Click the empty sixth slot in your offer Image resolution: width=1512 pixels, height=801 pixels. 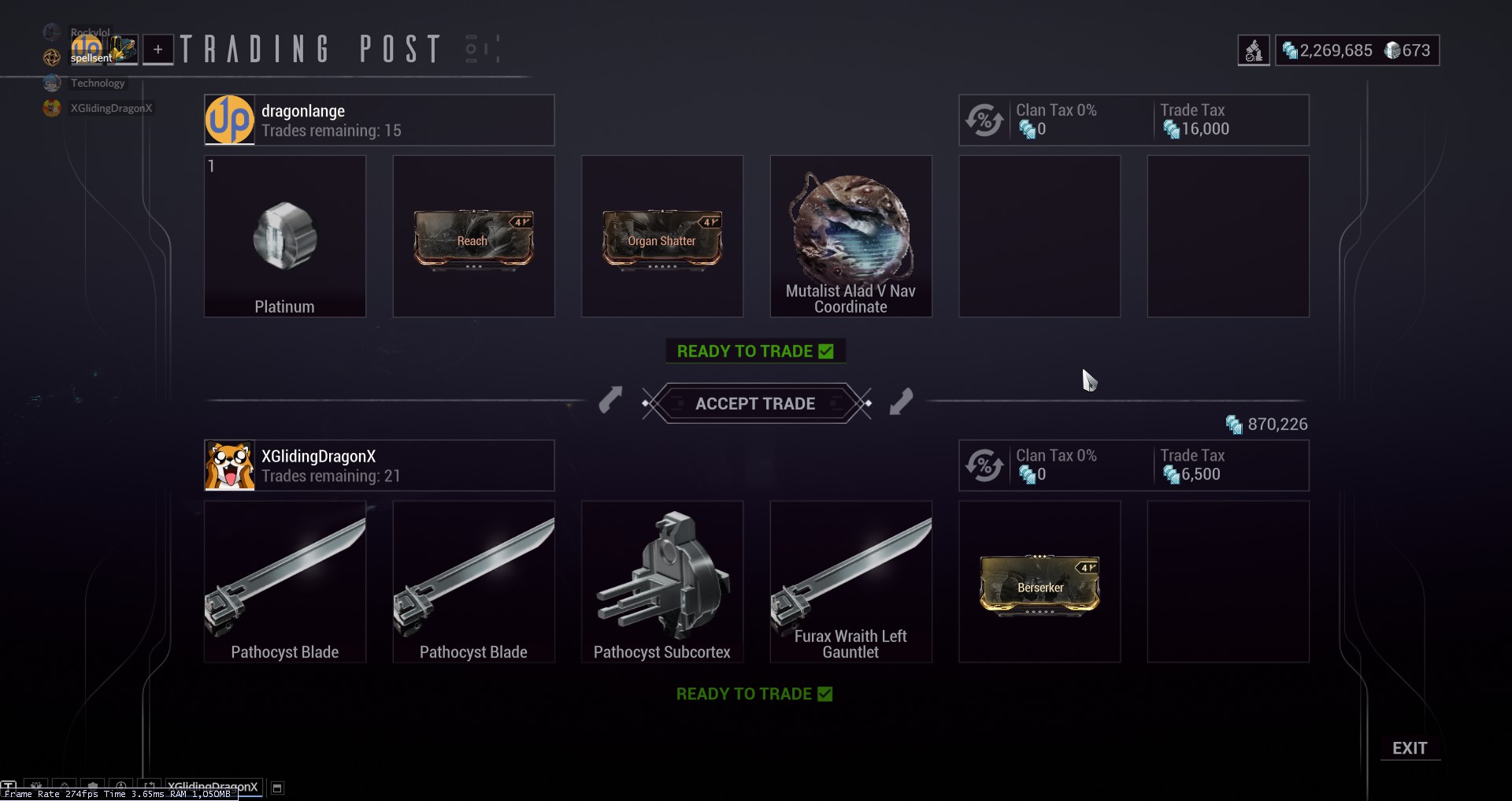tap(1228, 582)
